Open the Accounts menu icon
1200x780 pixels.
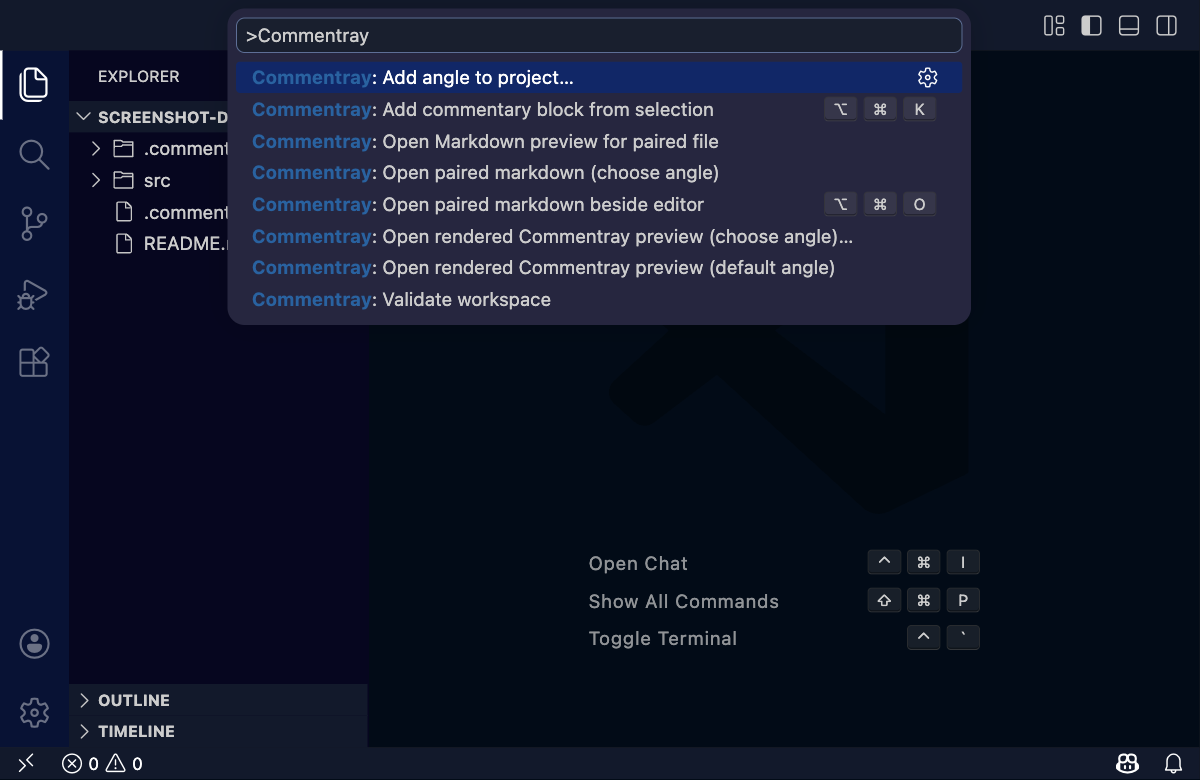pos(34,643)
